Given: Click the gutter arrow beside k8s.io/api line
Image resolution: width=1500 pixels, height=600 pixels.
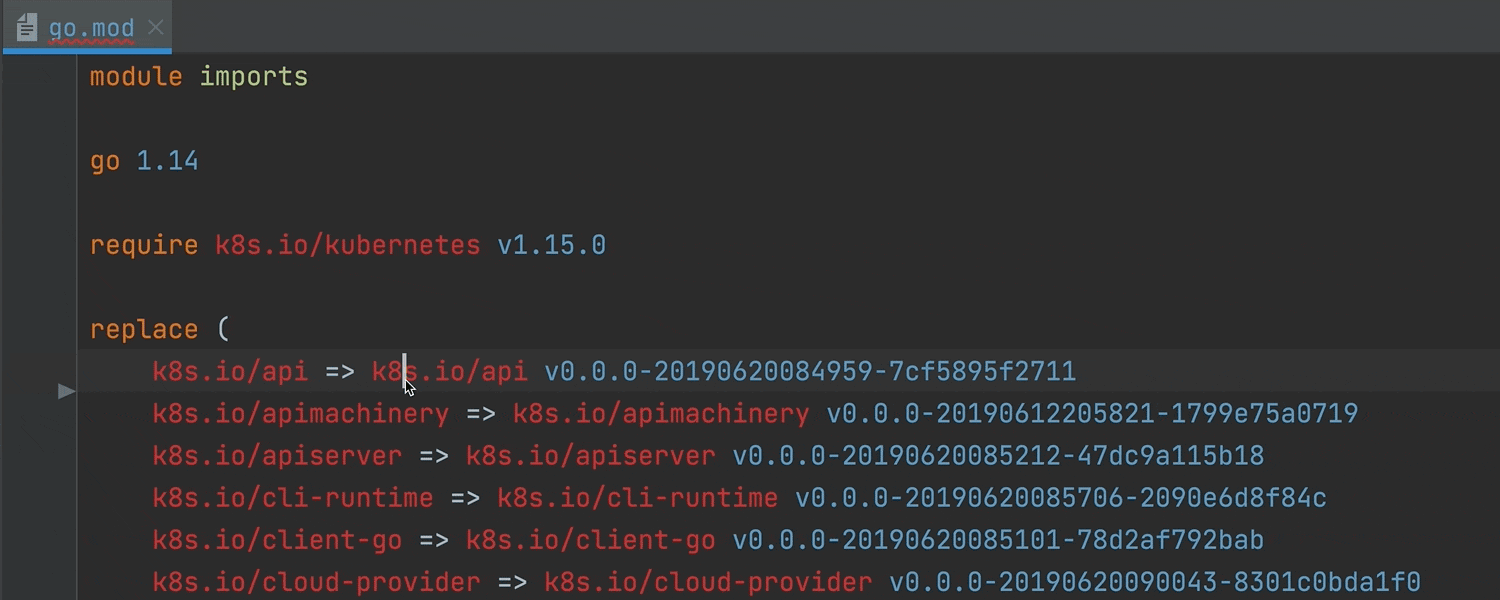Looking at the screenshot, I should [66, 391].
